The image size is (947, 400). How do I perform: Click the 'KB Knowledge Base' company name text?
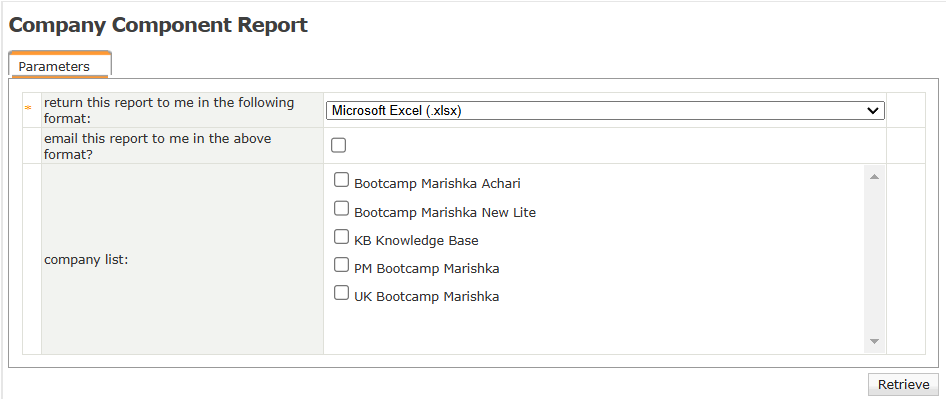[x=416, y=241]
